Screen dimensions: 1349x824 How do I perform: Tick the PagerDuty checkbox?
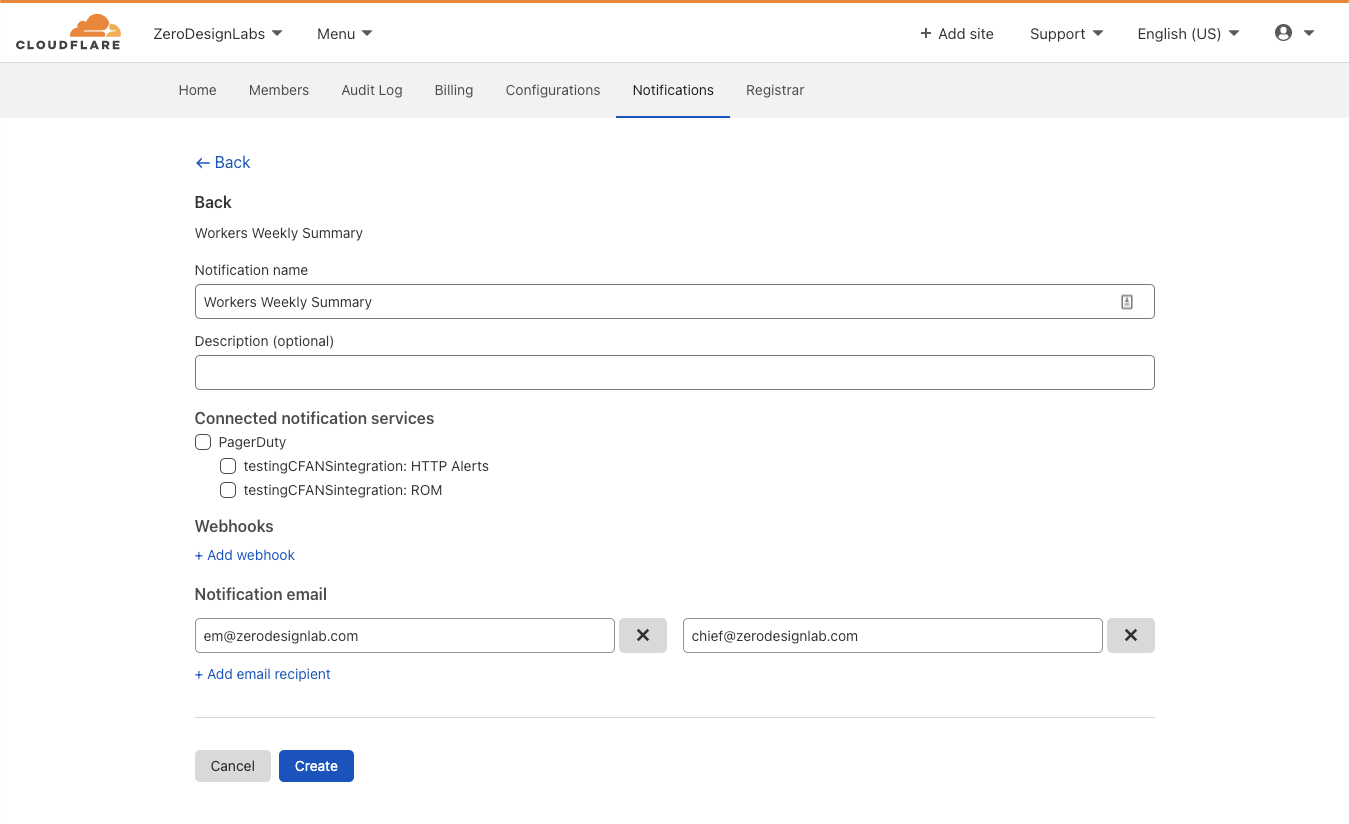click(x=203, y=442)
